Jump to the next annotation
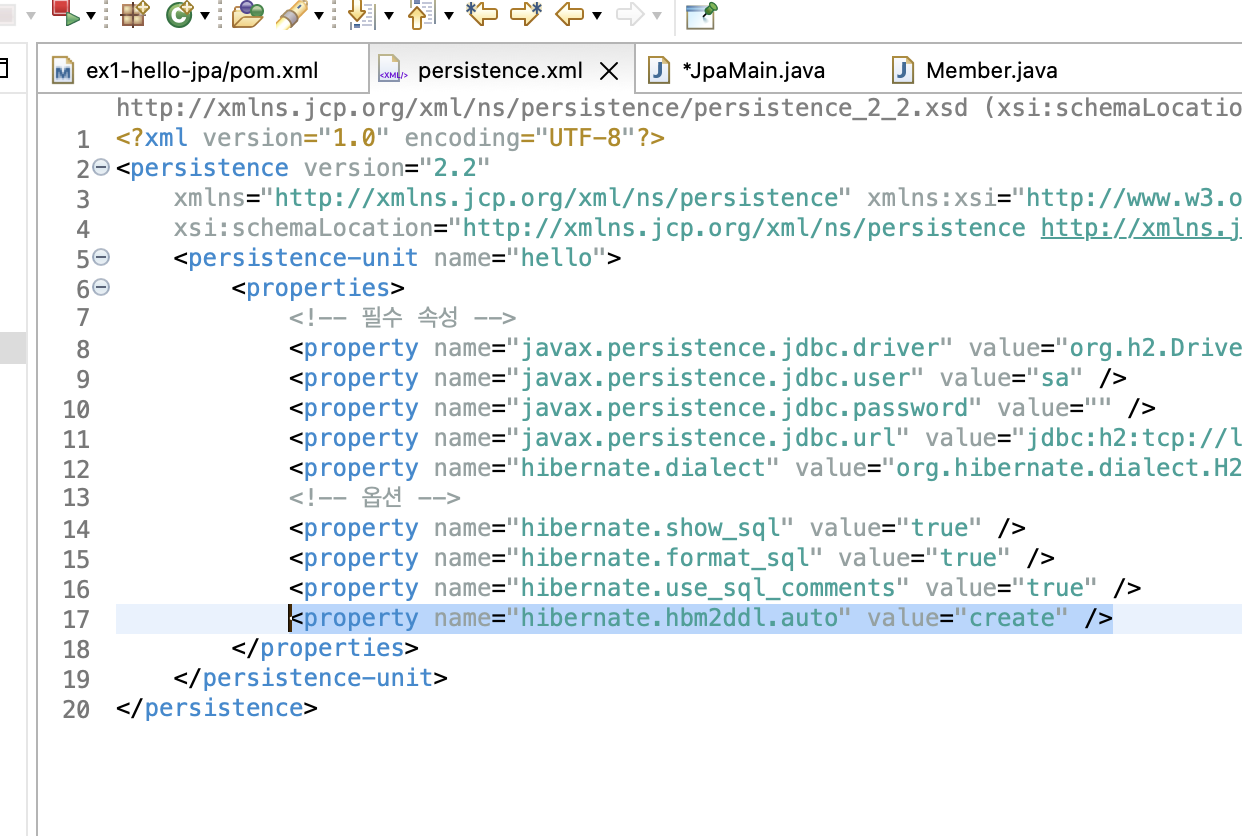 [361, 14]
